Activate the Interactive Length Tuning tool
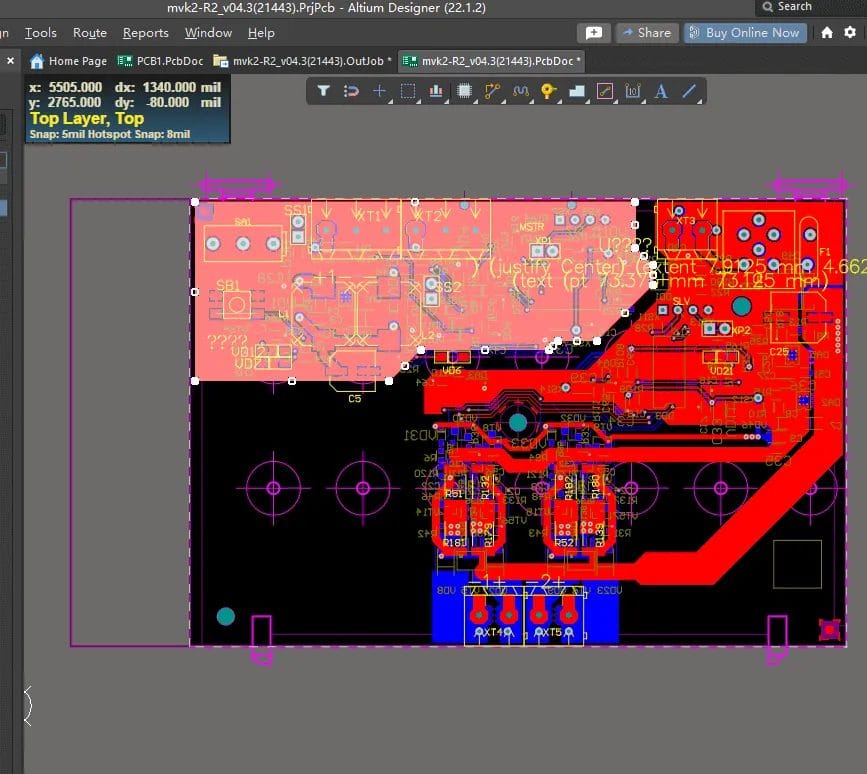 tap(520, 91)
